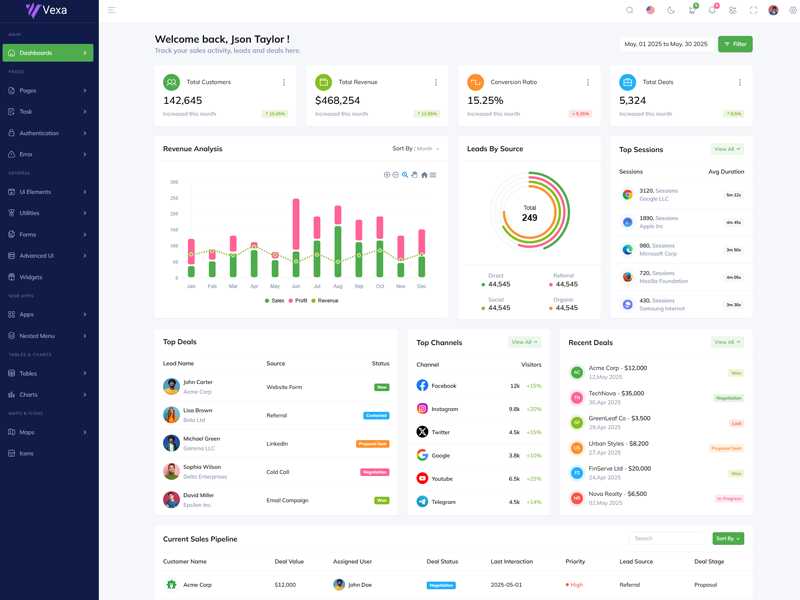
Task: Open the Sort By Month dropdown
Action: click(416, 149)
